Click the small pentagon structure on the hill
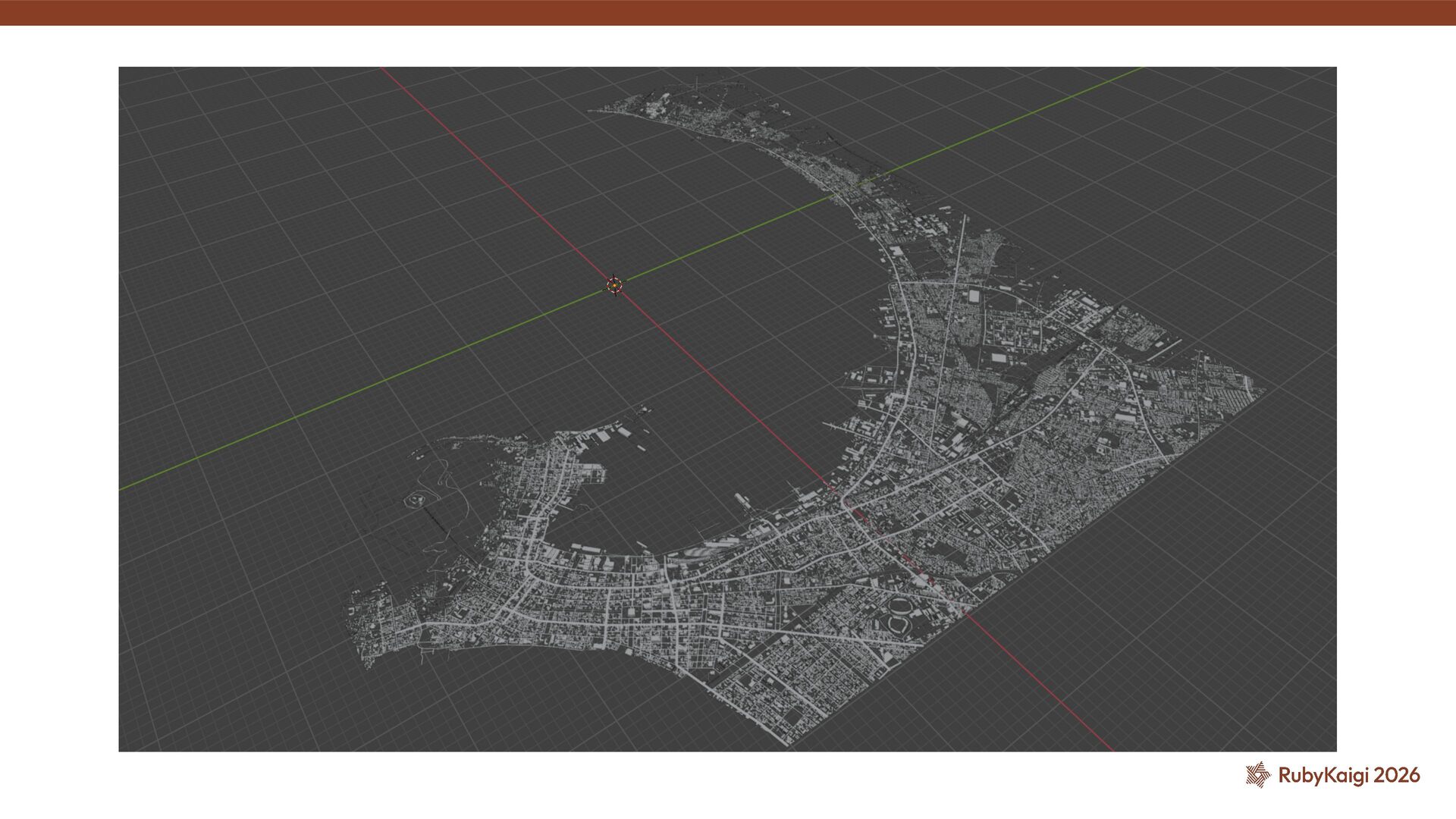Screen dimensions: 1456x819 [415, 500]
